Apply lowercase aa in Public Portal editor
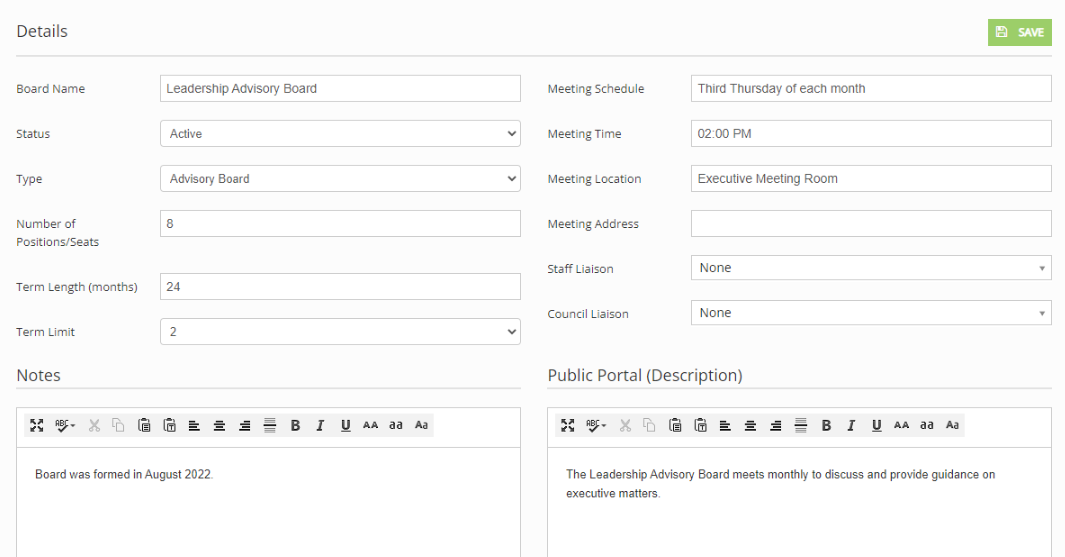Image resolution: width=1065 pixels, height=557 pixels. tap(927, 425)
